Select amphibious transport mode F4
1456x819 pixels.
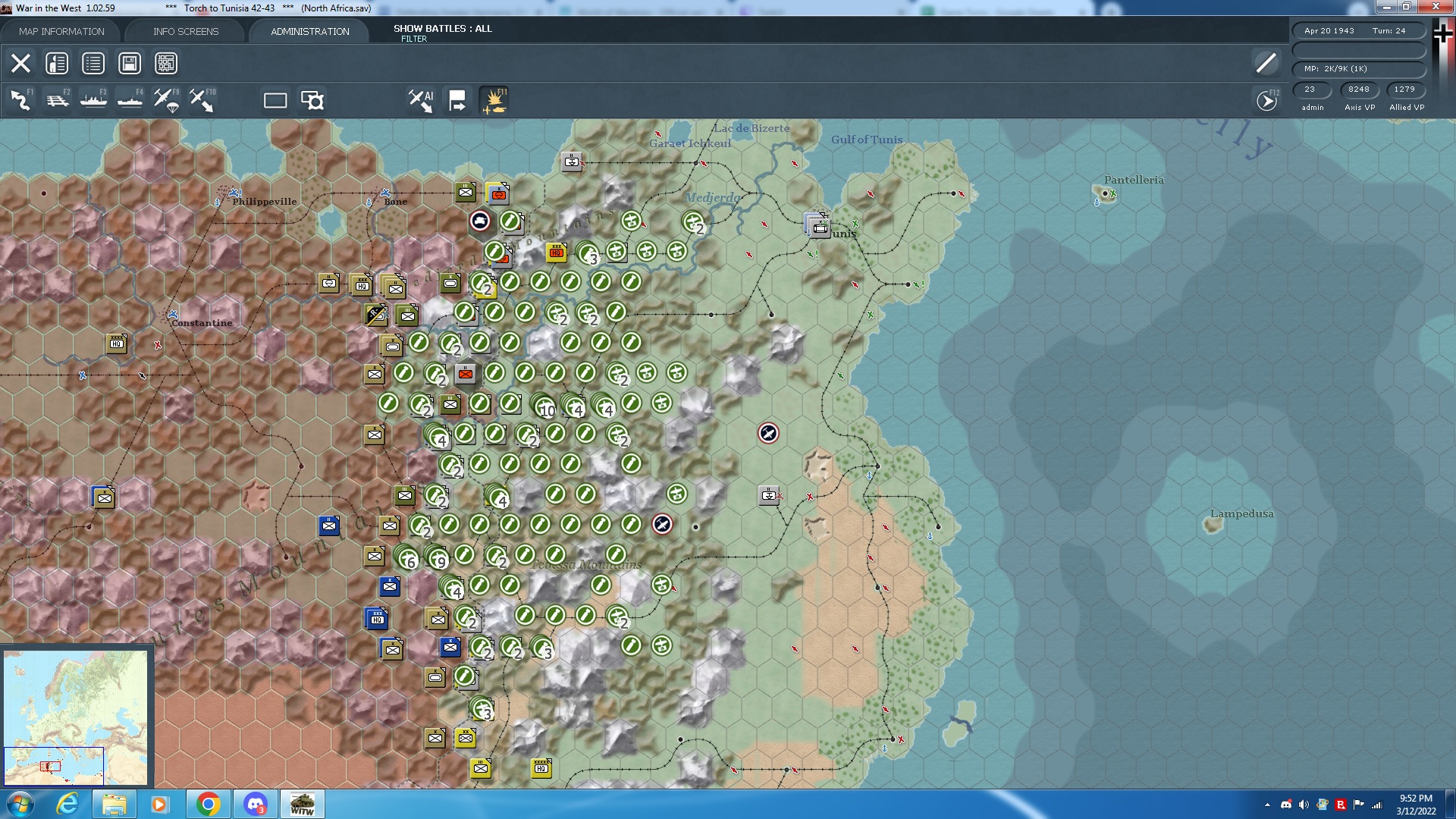click(x=130, y=100)
